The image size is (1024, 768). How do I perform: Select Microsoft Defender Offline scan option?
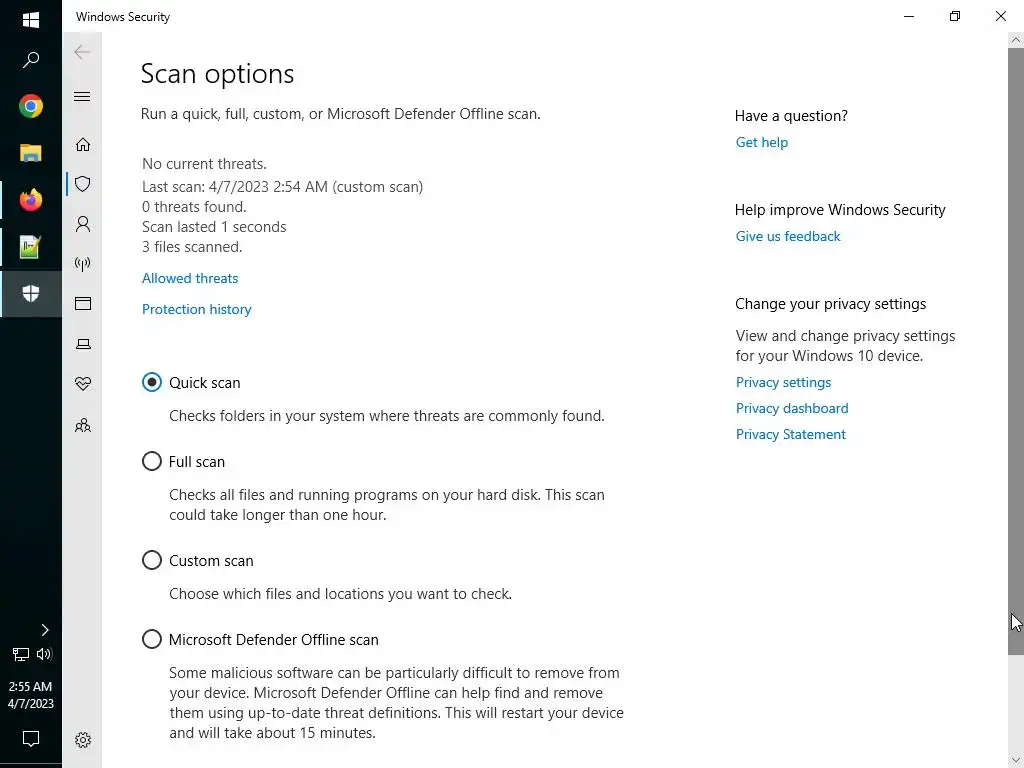[152, 639]
